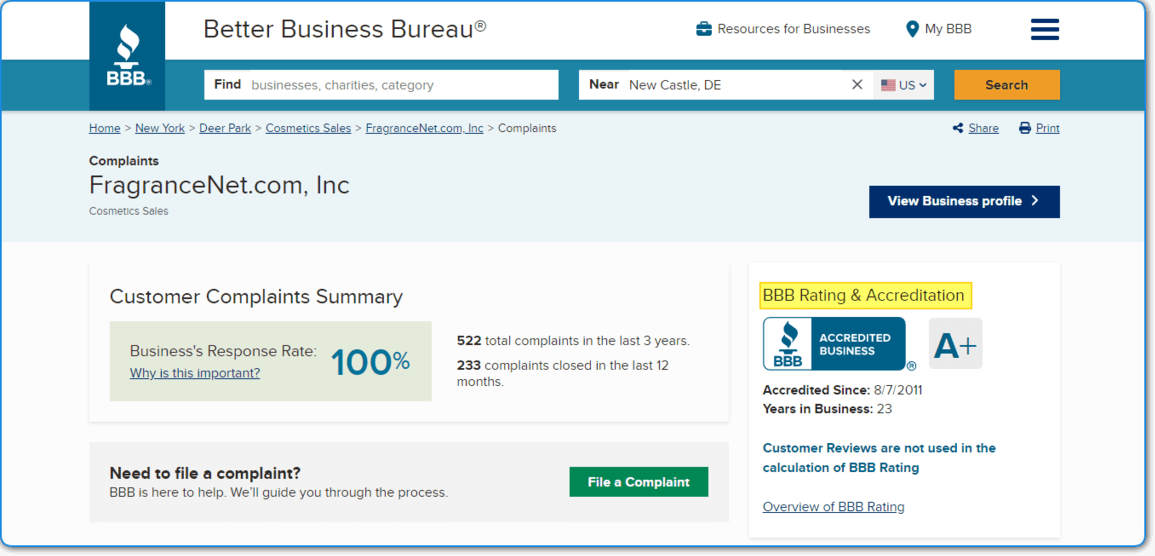Click the Near location field
Viewport: 1155px width, 556px height.
(x=726, y=85)
